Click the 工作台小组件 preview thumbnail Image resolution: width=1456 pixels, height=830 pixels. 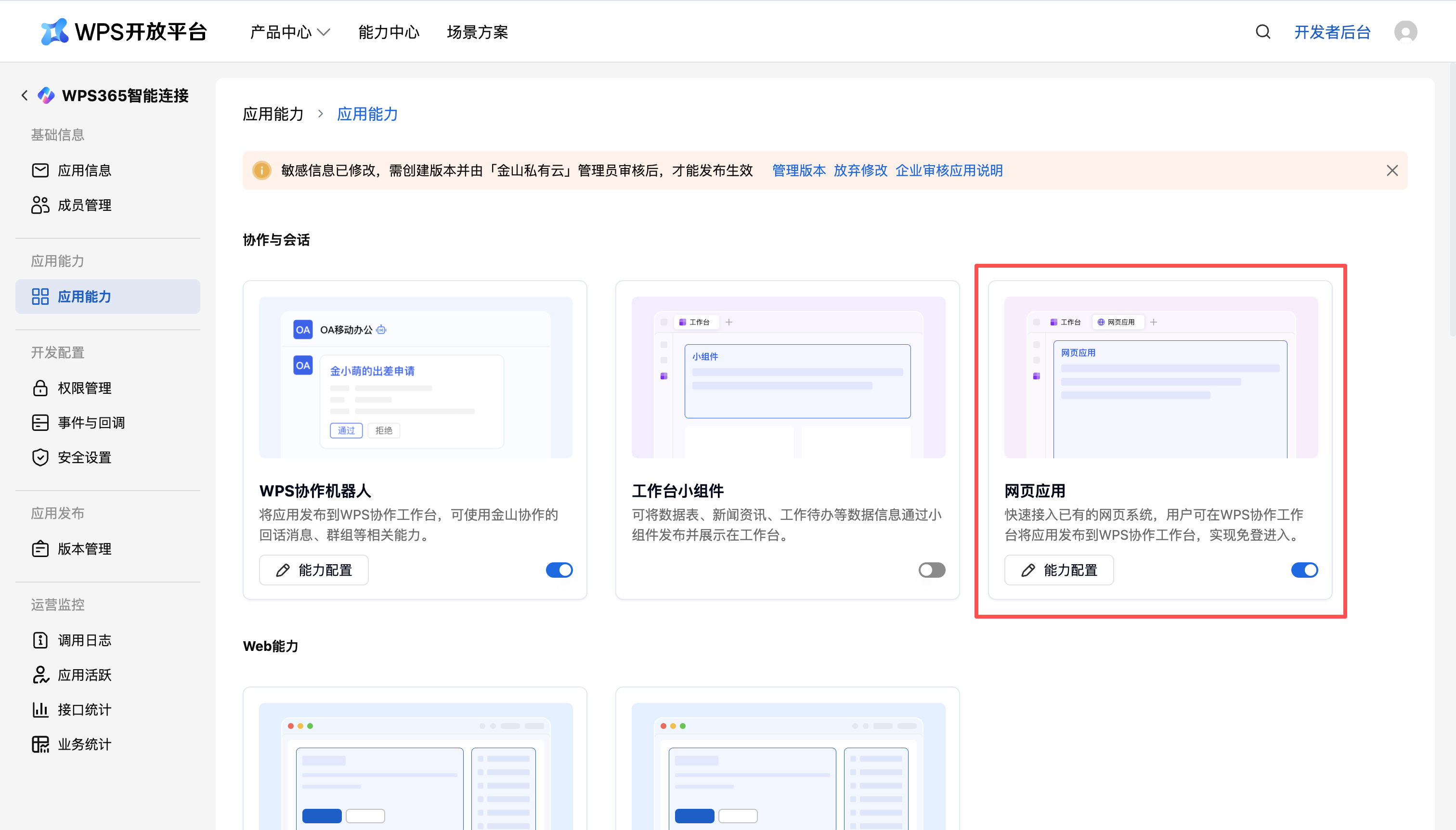point(788,377)
